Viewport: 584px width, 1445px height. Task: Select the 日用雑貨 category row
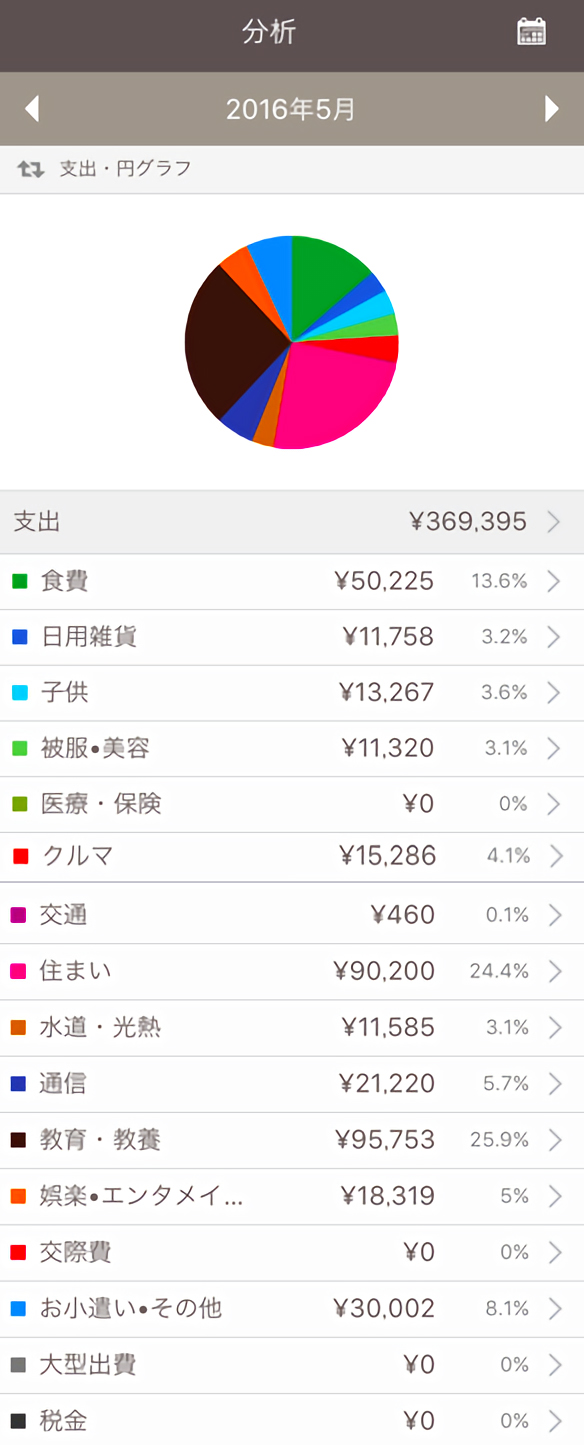pyautogui.click(x=292, y=637)
